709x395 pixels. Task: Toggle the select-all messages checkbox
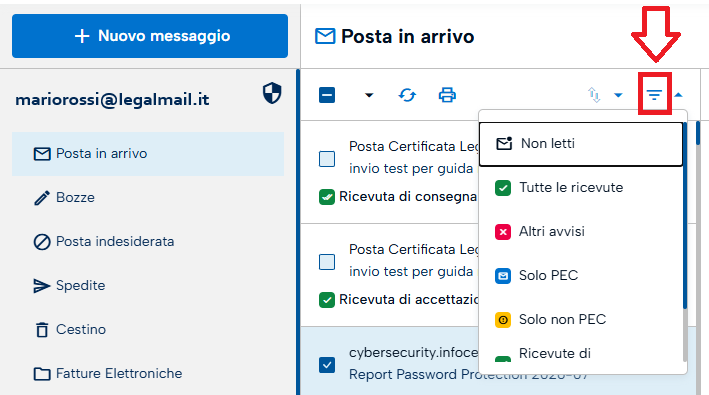click(x=327, y=95)
